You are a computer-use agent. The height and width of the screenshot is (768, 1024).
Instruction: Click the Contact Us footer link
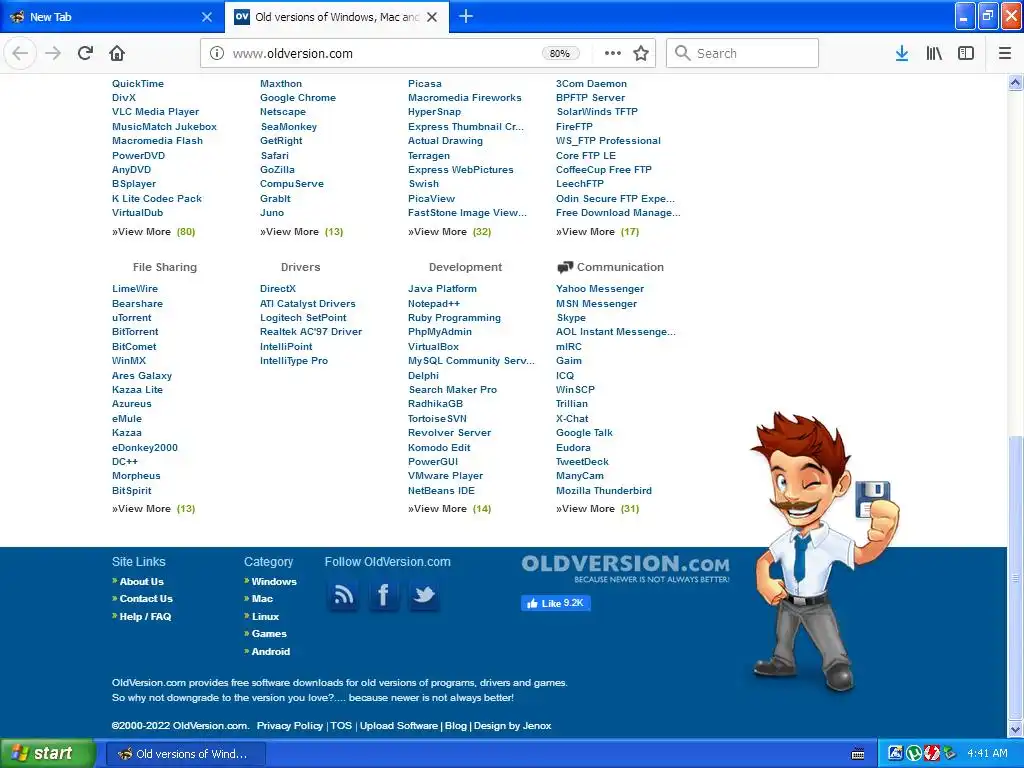coord(146,598)
